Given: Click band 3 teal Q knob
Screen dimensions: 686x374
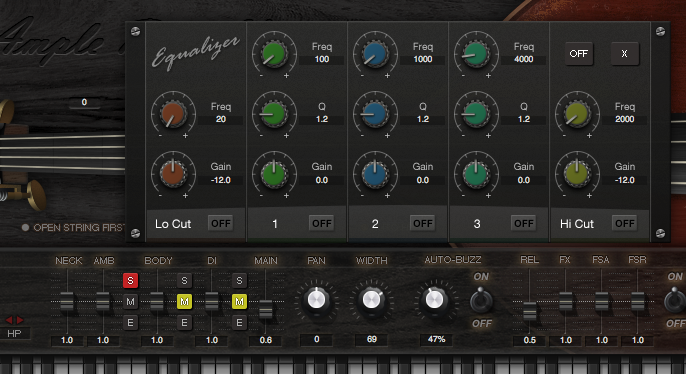Looking at the screenshot, I should (476, 113).
